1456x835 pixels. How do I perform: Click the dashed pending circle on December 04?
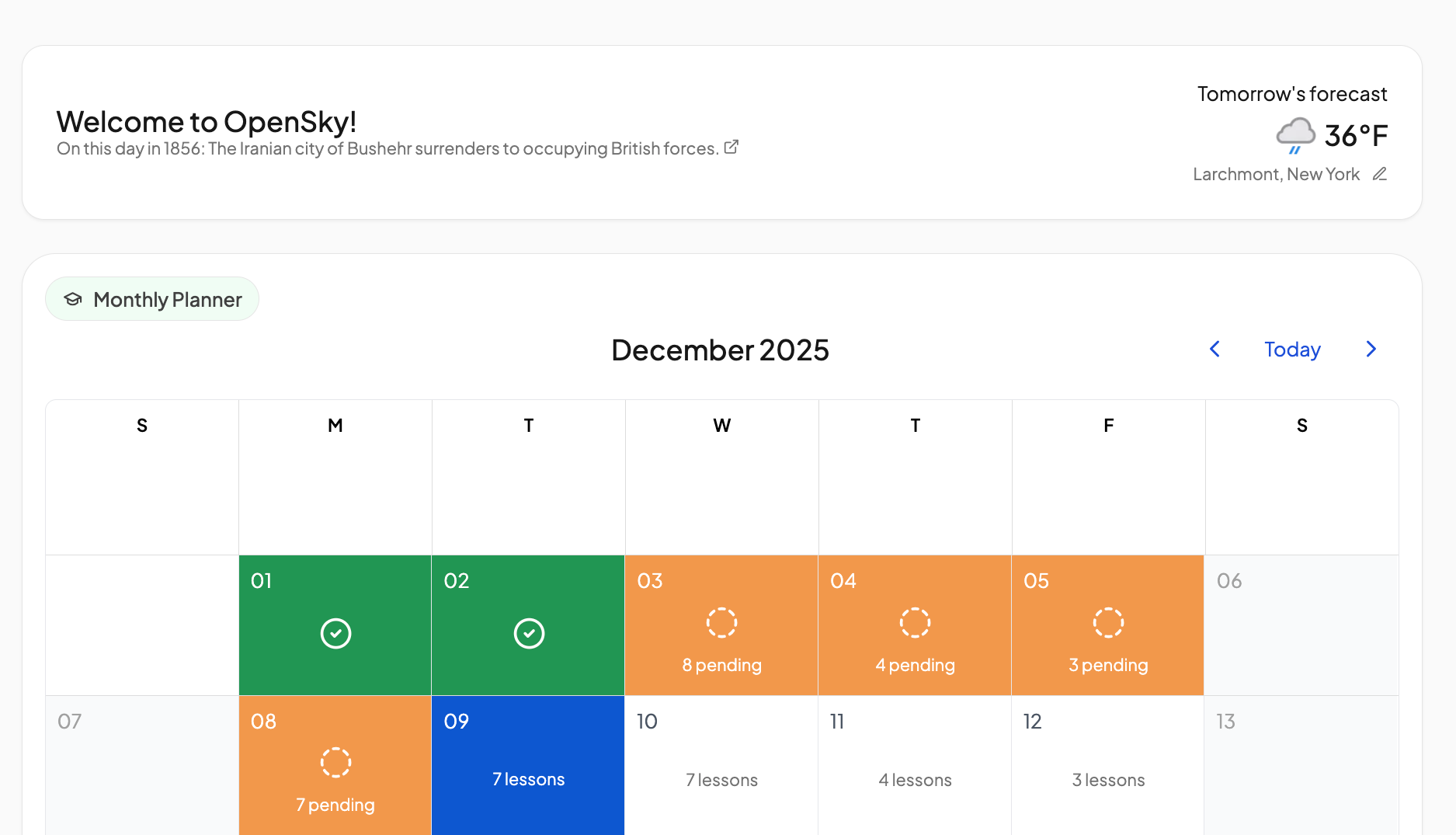[915, 623]
